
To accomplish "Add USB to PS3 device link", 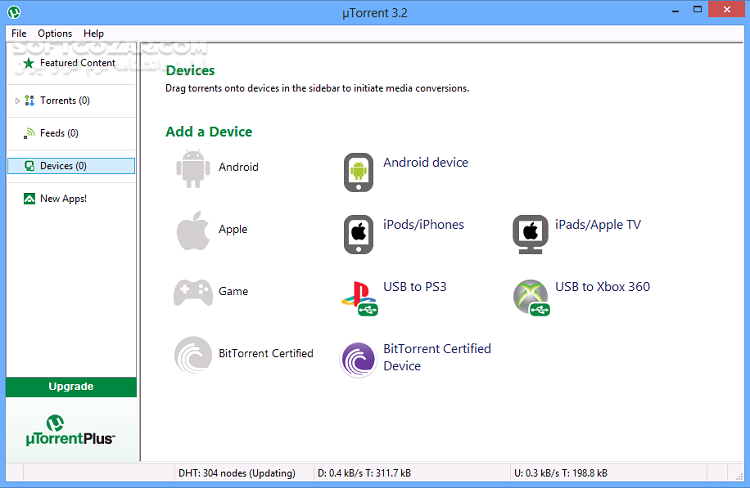I will [415, 287].
